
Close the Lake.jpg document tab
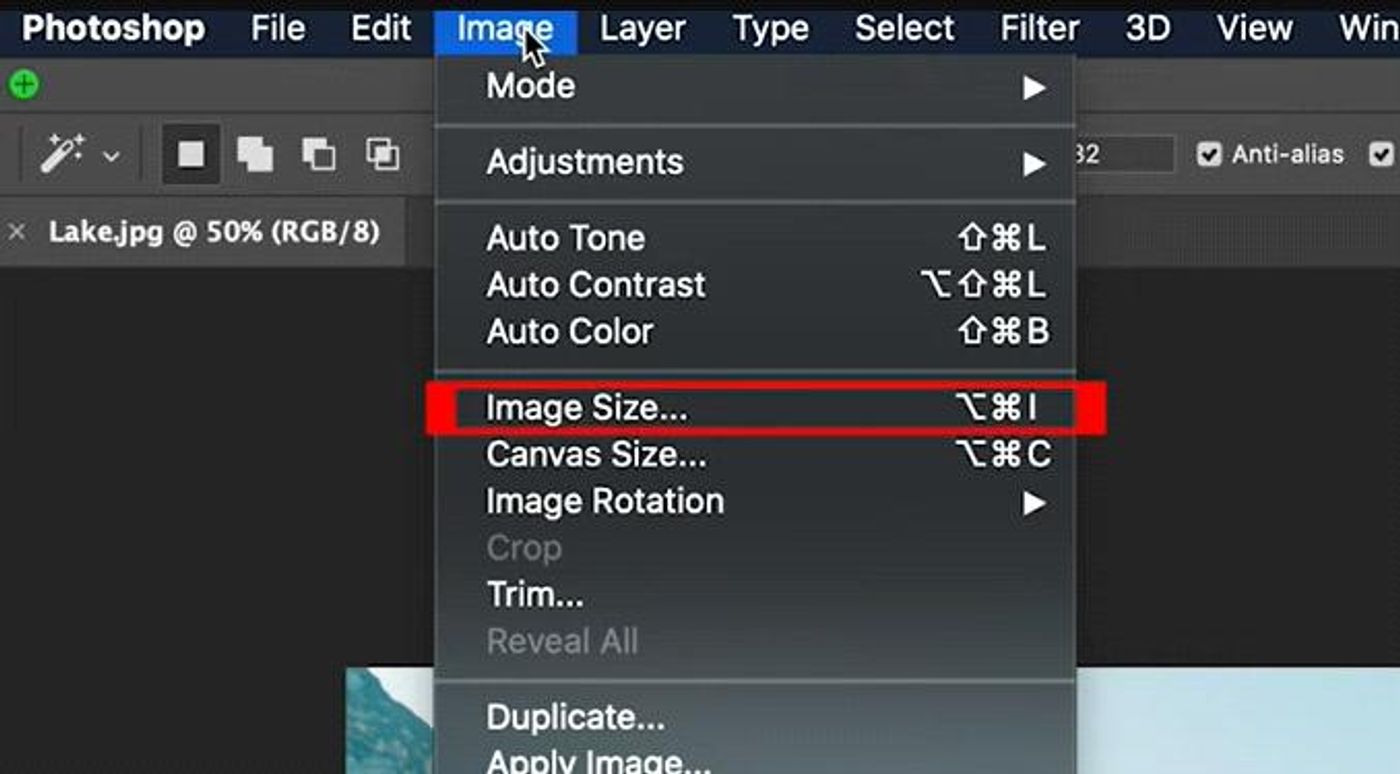[17, 233]
